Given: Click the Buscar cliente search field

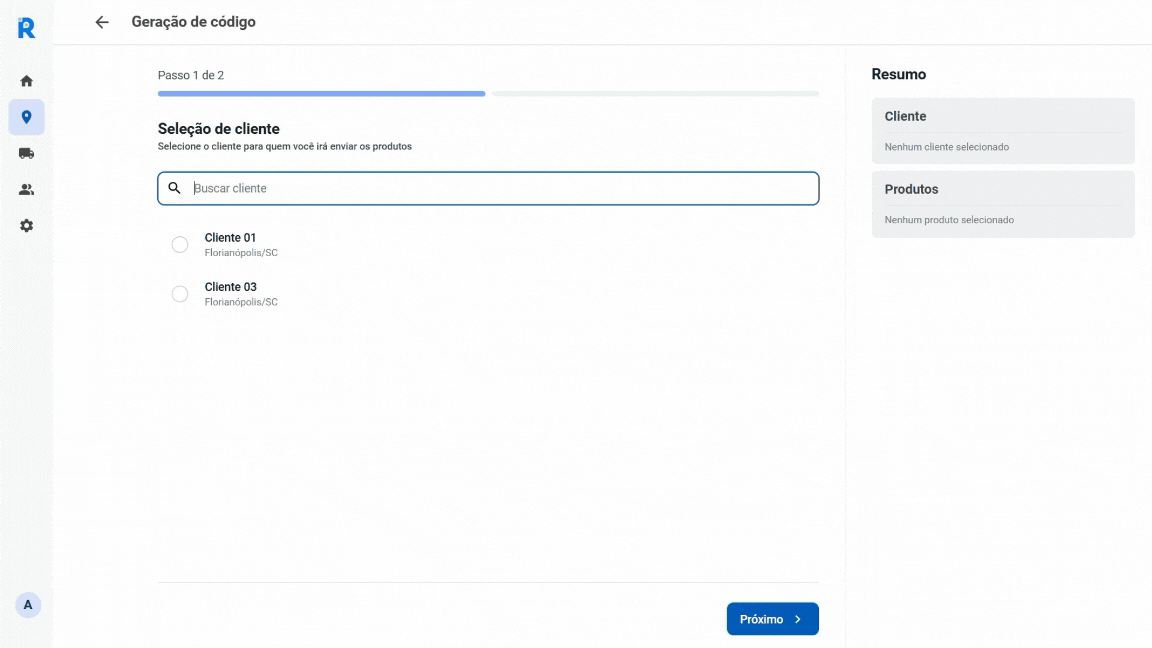Looking at the screenshot, I should [x=500, y=188].
